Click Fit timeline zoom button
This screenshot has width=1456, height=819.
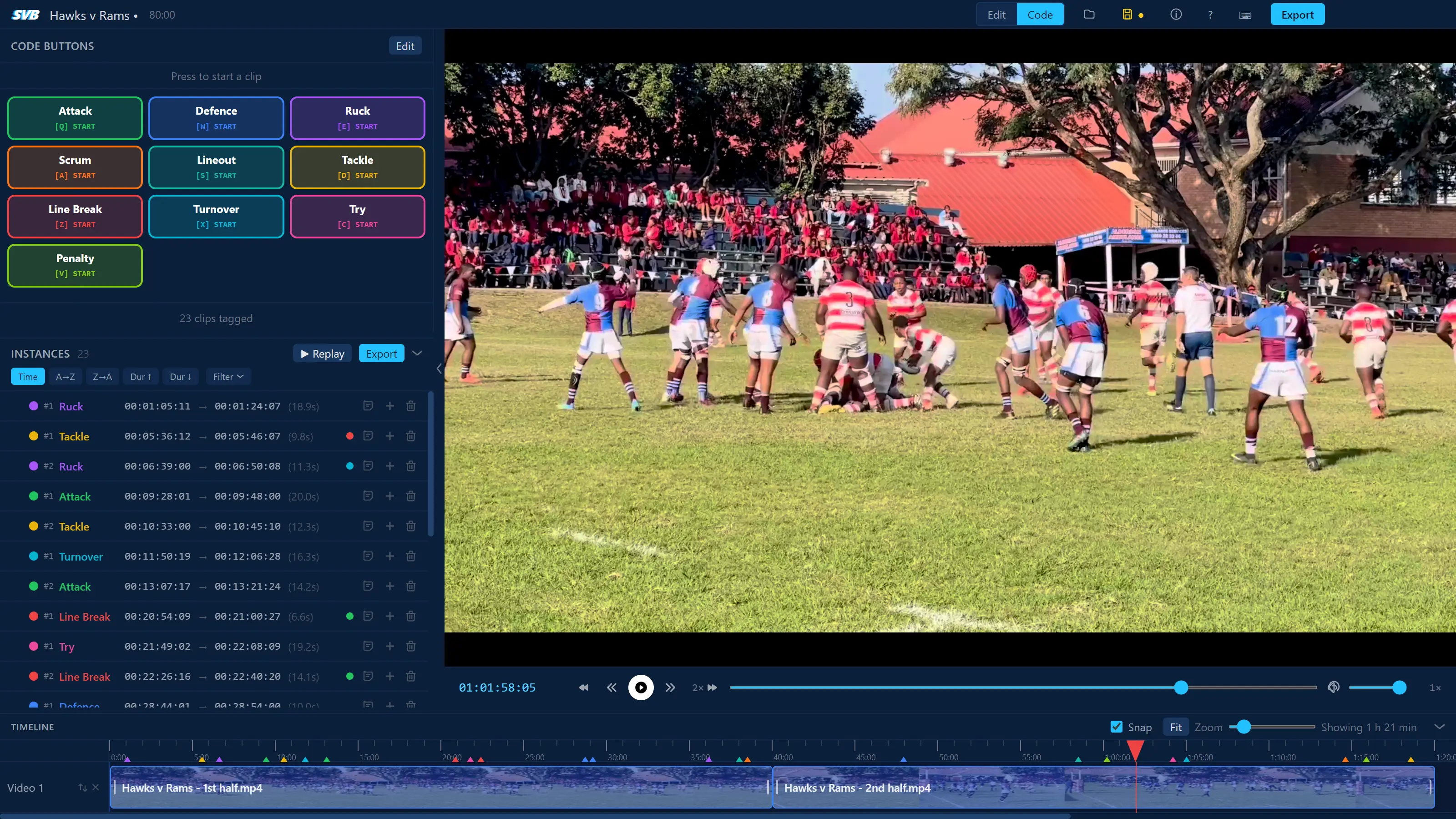[1176, 727]
